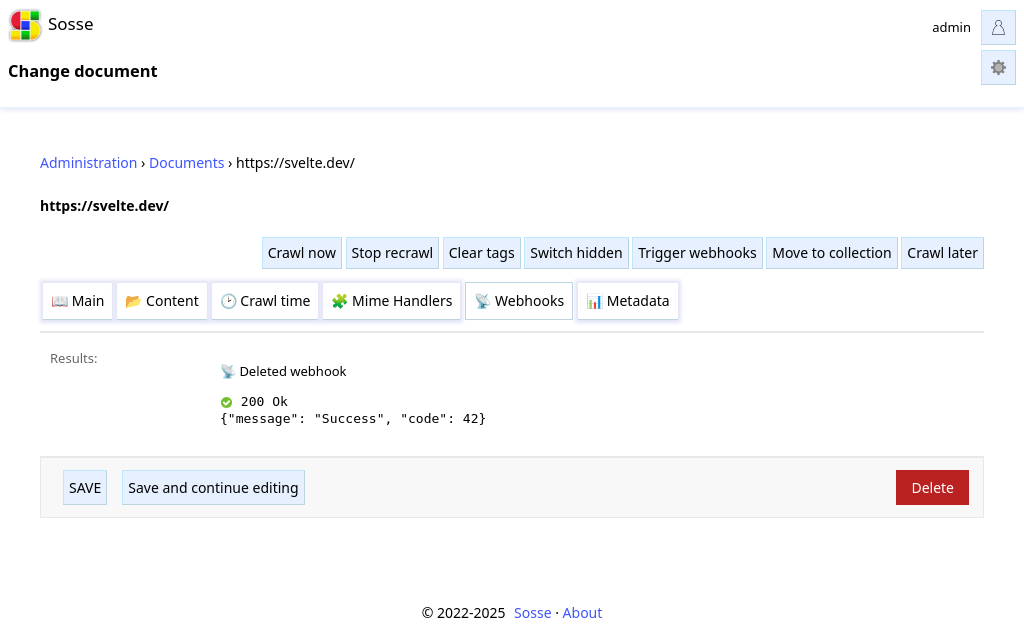
Task: Go to Administration breadcrumb link
Action: coord(88,163)
